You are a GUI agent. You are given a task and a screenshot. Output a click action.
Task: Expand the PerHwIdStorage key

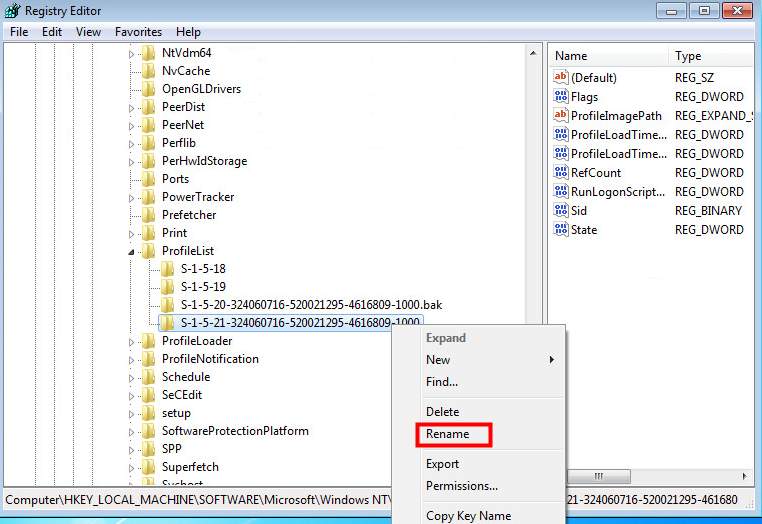[x=131, y=162]
